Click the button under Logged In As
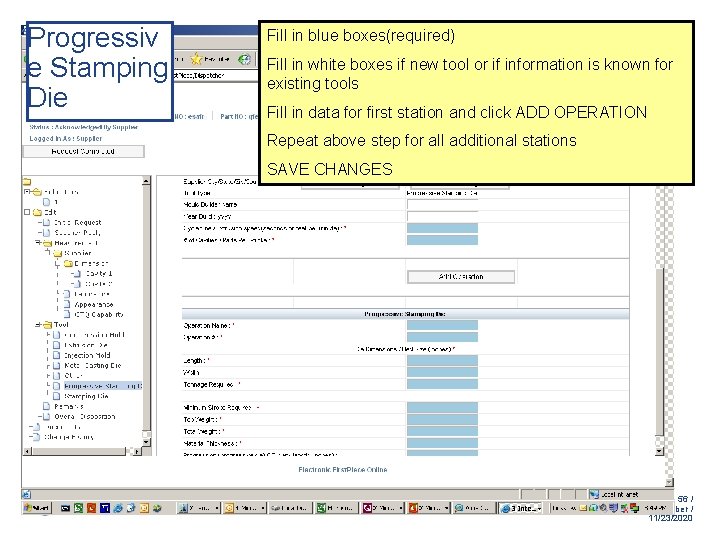 tap(83, 151)
